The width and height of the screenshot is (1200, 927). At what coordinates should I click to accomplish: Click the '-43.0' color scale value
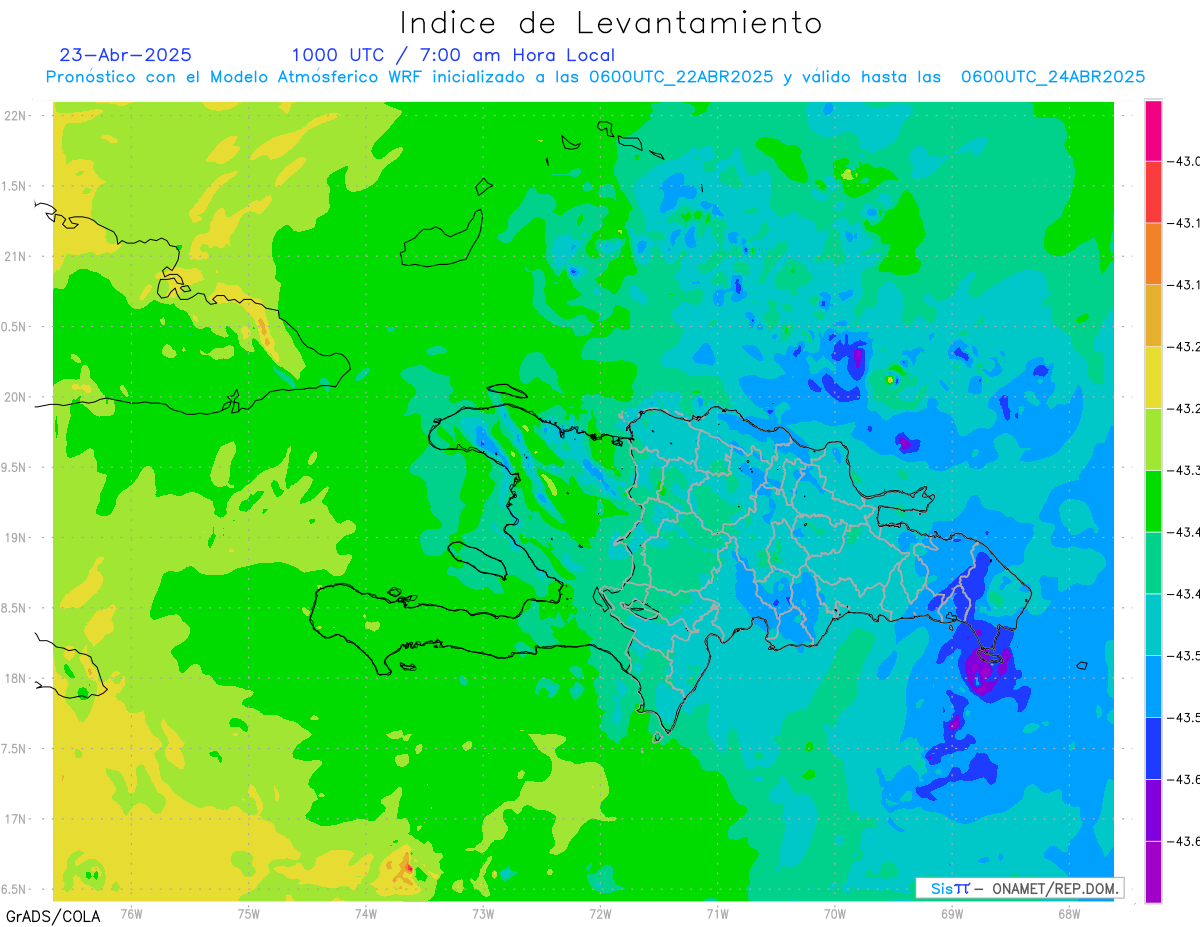(x=1186, y=161)
